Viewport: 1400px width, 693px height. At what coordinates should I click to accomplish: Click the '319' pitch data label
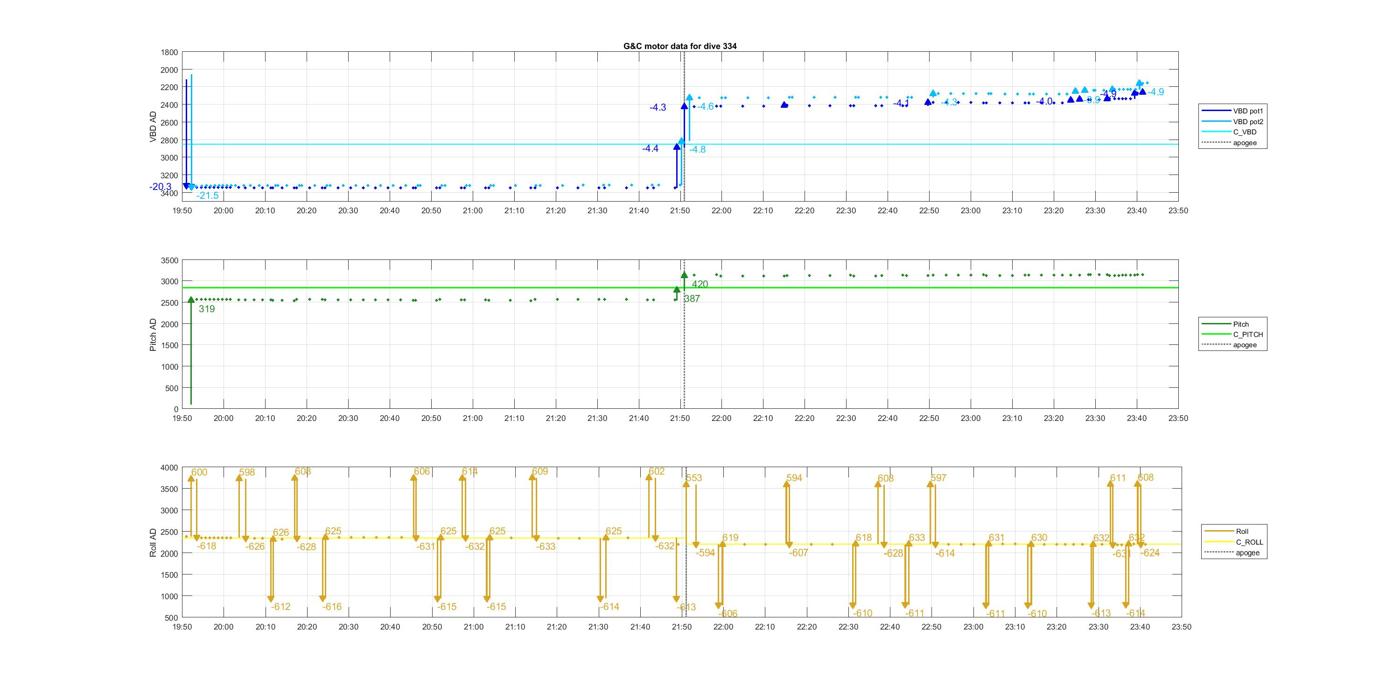tap(206, 309)
